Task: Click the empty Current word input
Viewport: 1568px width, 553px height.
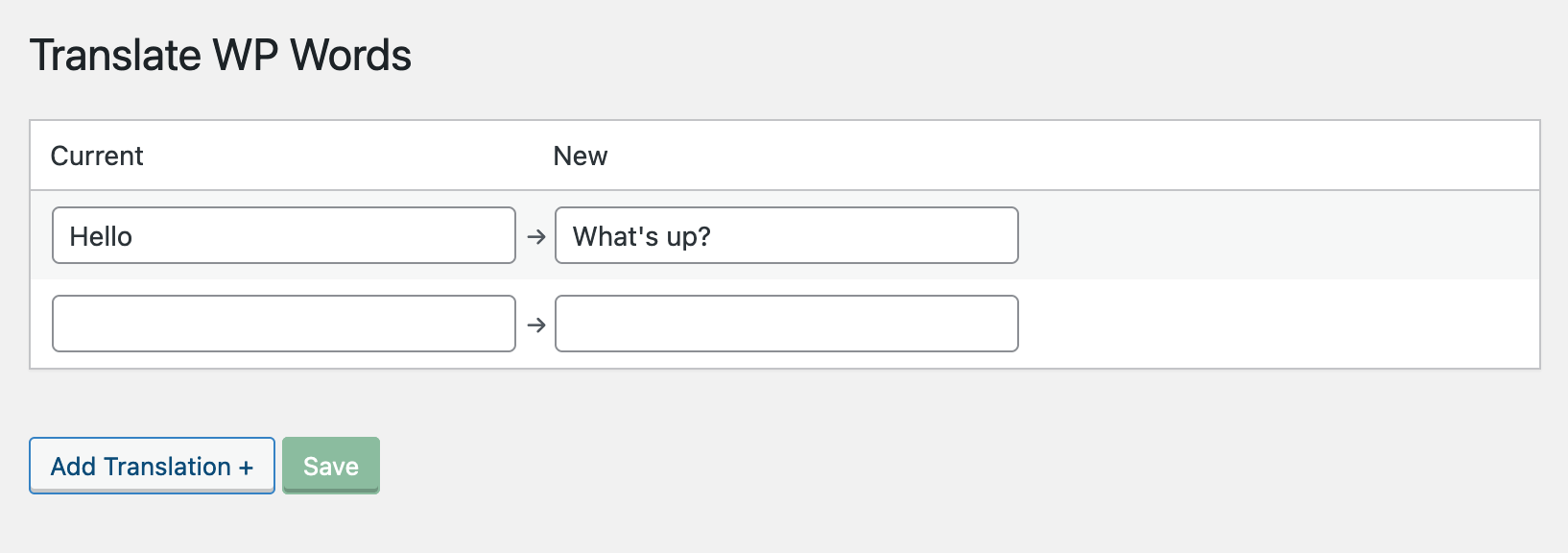Action: click(284, 324)
